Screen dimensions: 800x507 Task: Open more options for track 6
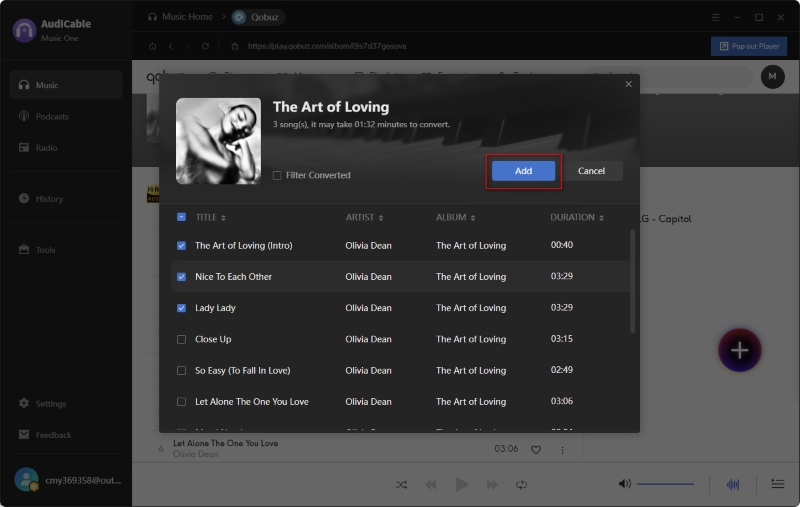(x=562, y=450)
